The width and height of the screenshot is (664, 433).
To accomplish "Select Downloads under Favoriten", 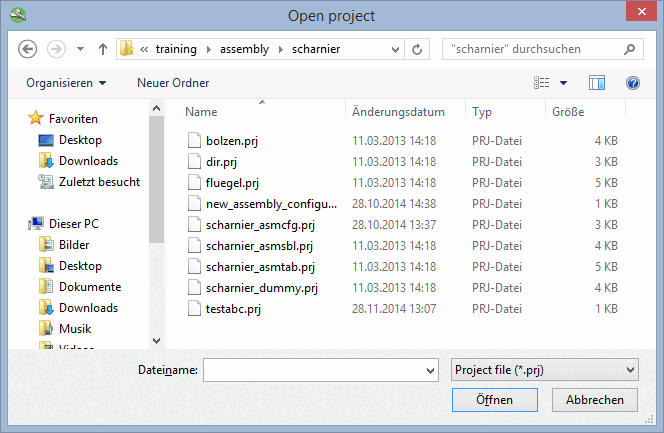I will pyautogui.click(x=88, y=161).
